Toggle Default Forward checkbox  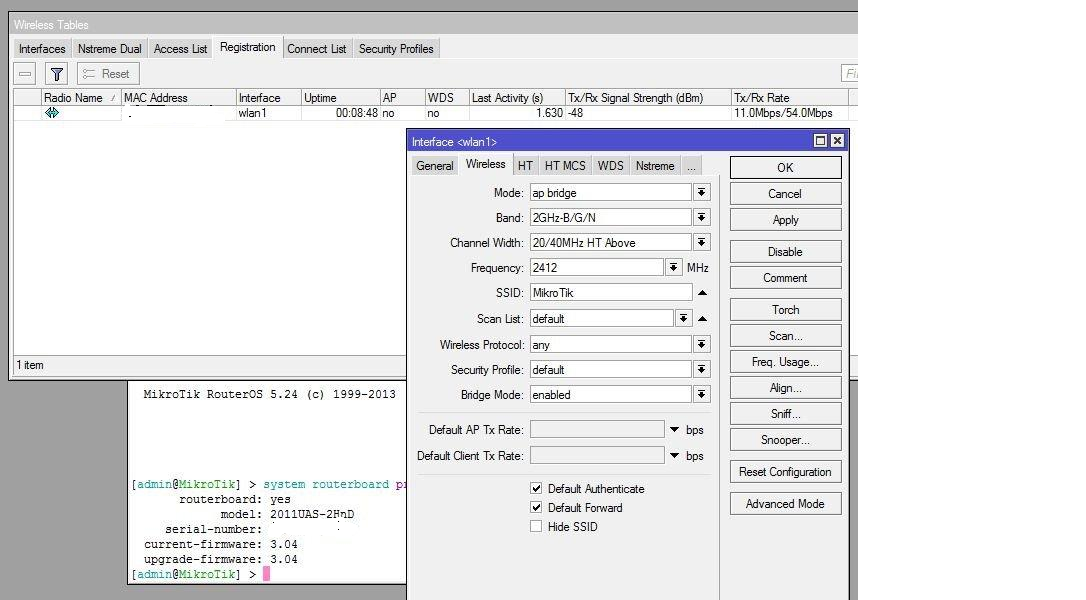(536, 507)
